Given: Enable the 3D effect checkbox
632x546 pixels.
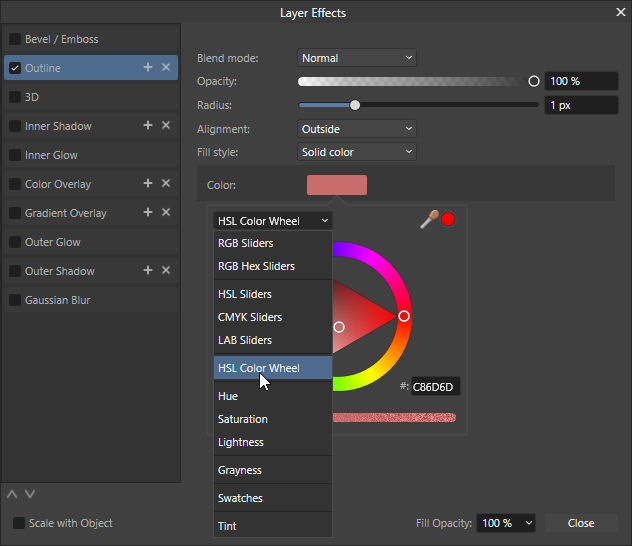Looking at the screenshot, I should [x=15, y=97].
